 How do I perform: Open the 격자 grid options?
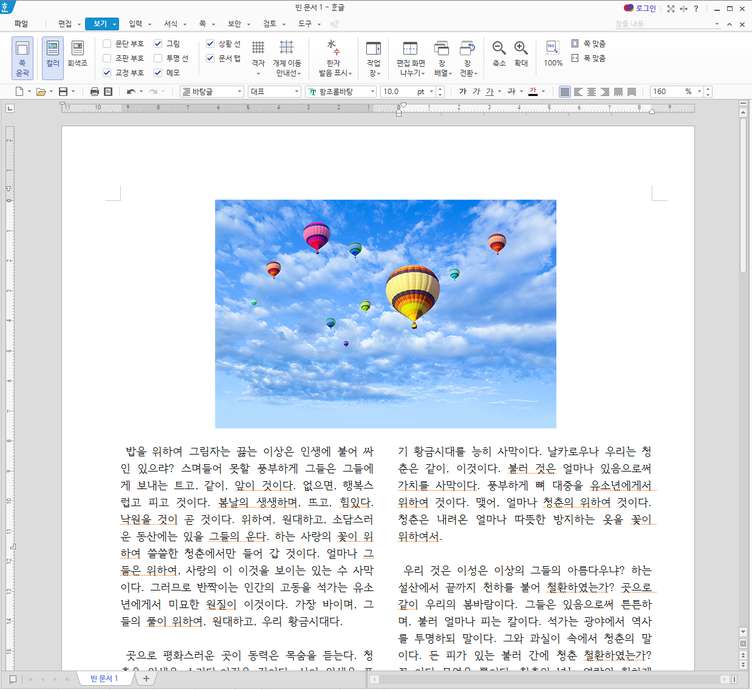tap(258, 58)
